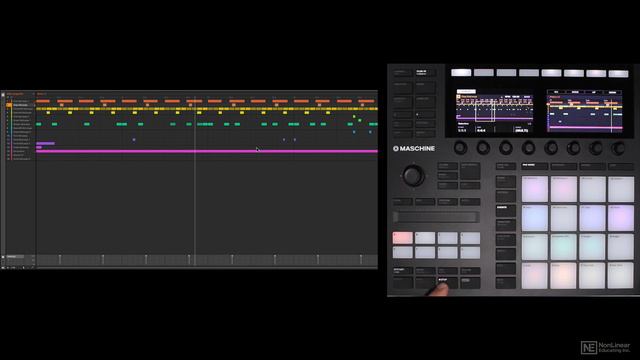Select the STEP mode button

coord(620,166)
